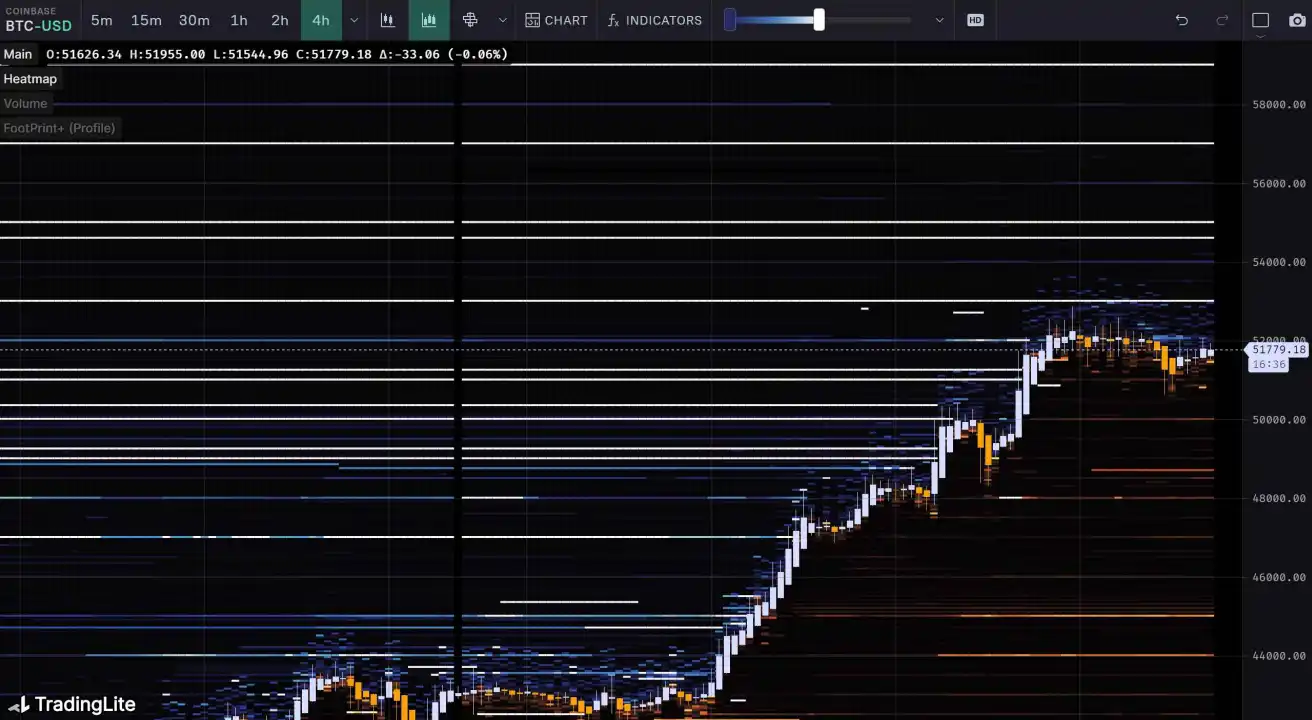Click the HD quality icon
Viewport: 1312px width, 720px height.
point(975,20)
